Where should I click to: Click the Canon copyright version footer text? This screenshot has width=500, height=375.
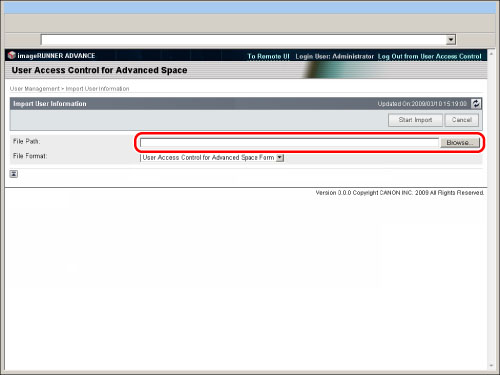coord(400,193)
